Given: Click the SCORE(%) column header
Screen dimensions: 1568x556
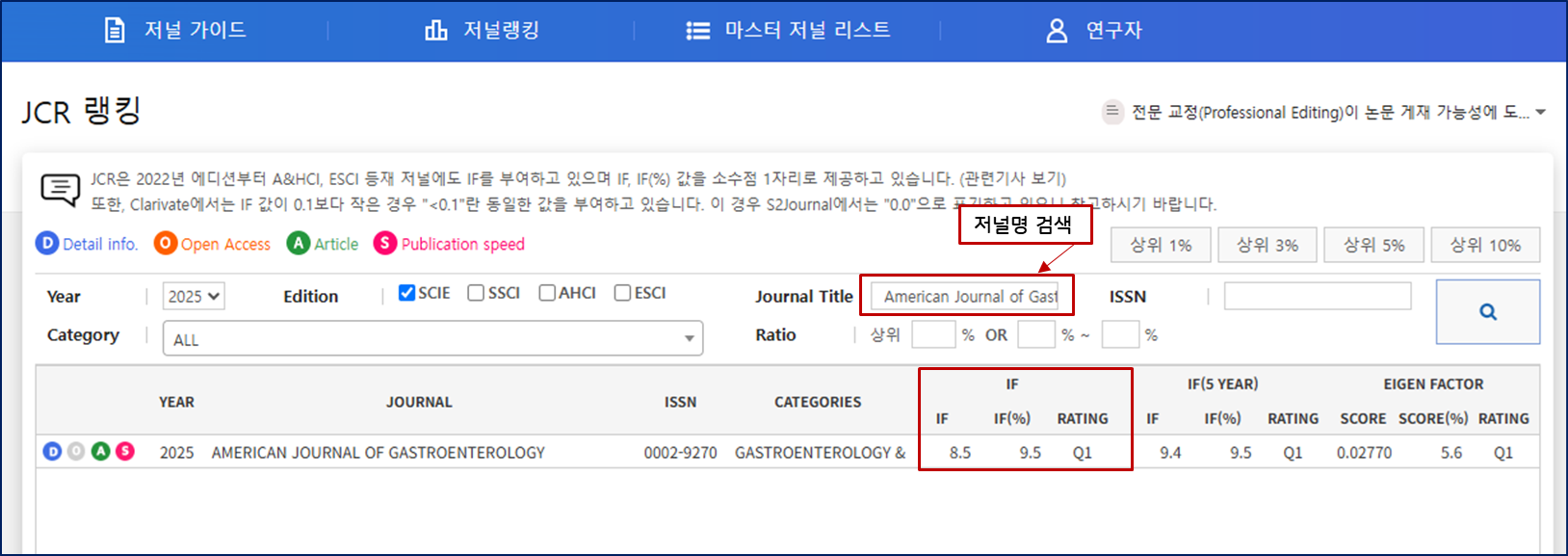Looking at the screenshot, I should [1433, 418].
